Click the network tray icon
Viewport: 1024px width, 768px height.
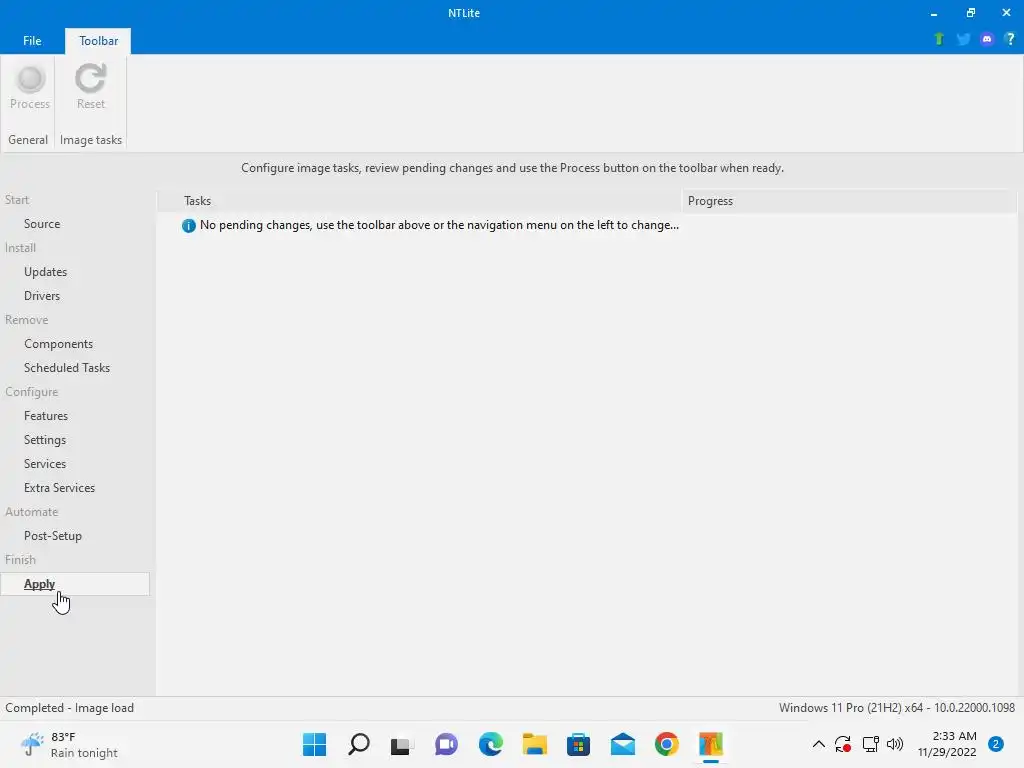point(870,744)
